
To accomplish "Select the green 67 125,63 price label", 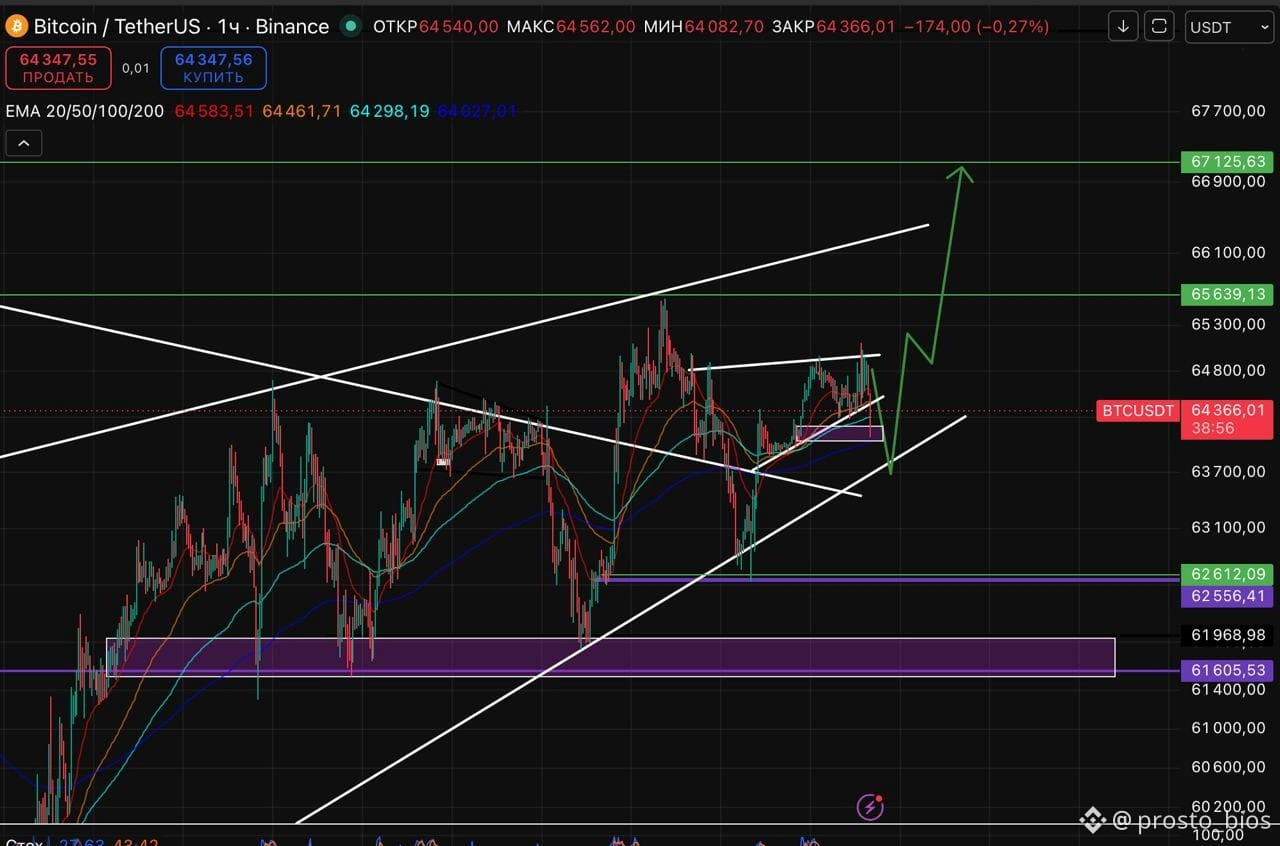I will click(x=1229, y=161).
